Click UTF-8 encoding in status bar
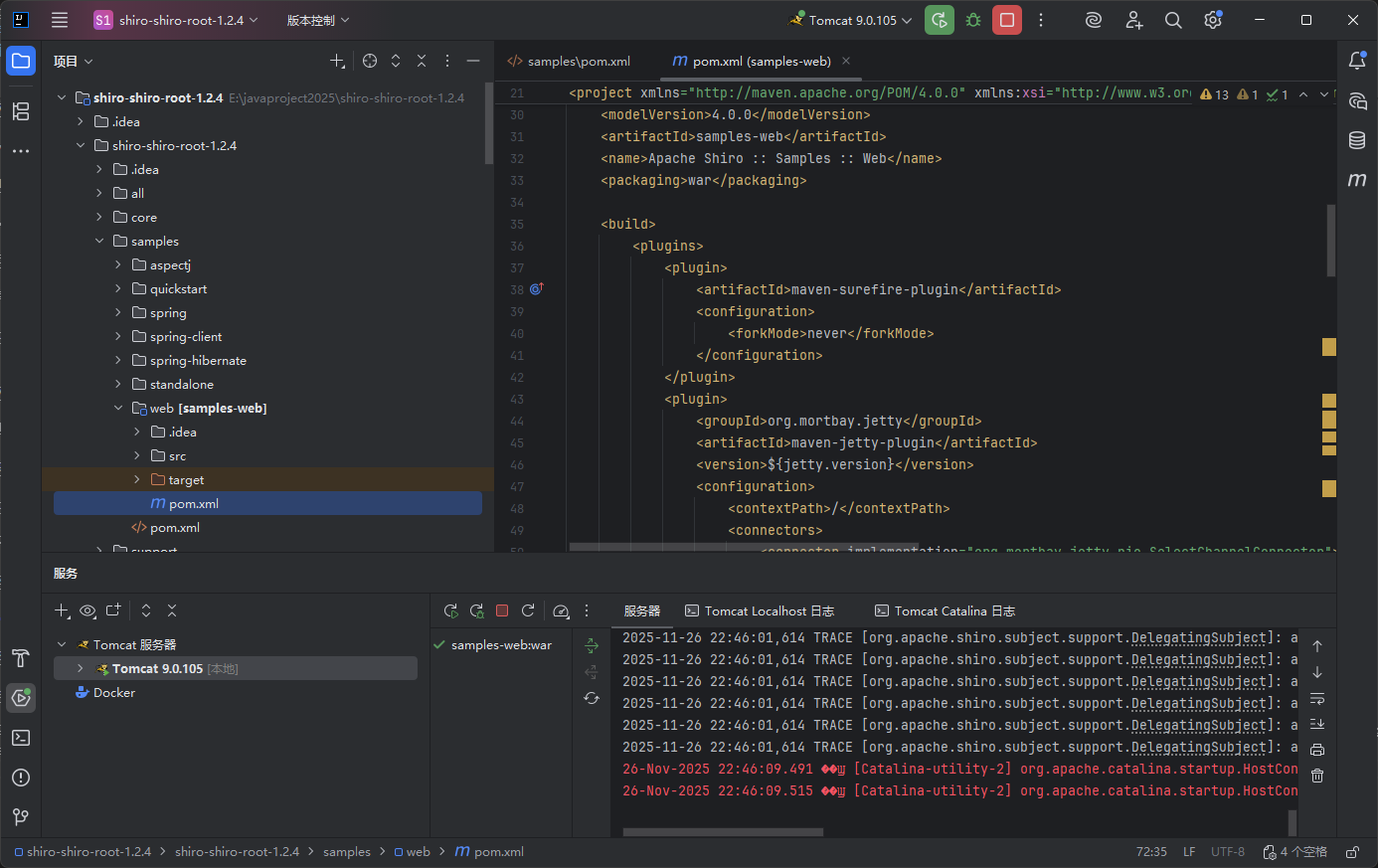 (1227, 852)
